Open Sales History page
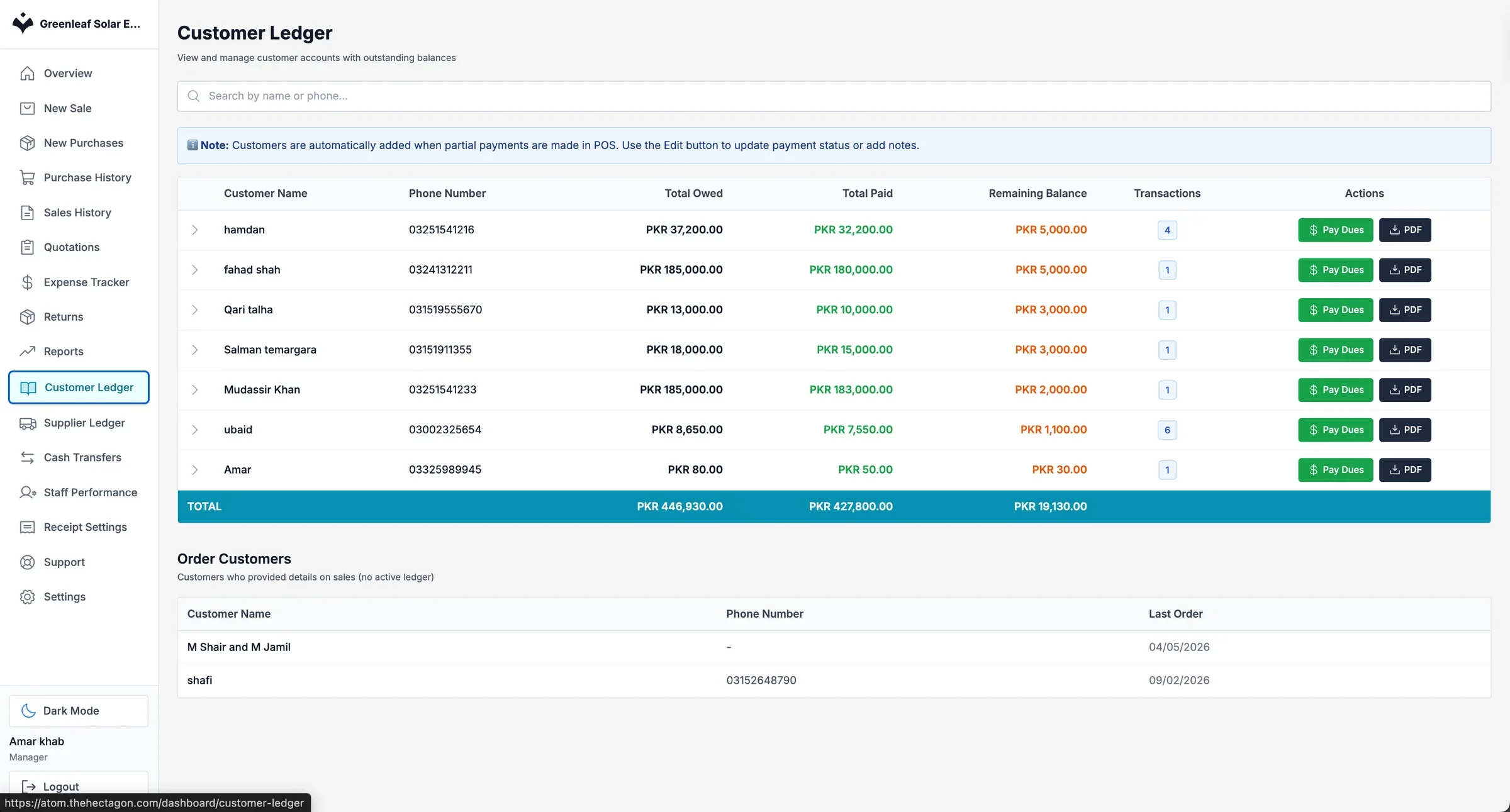 click(79, 213)
